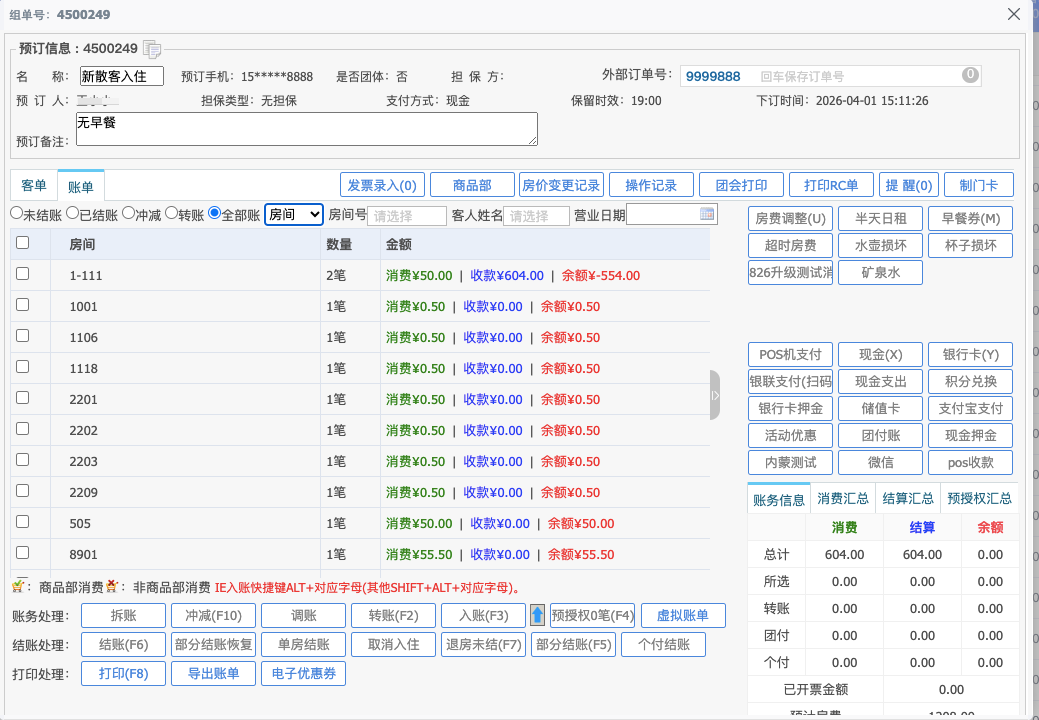Viewport: 1039px width, 720px height.
Task: Tick the select-all checkbox in table header
Action: pyautogui.click(x=23, y=242)
